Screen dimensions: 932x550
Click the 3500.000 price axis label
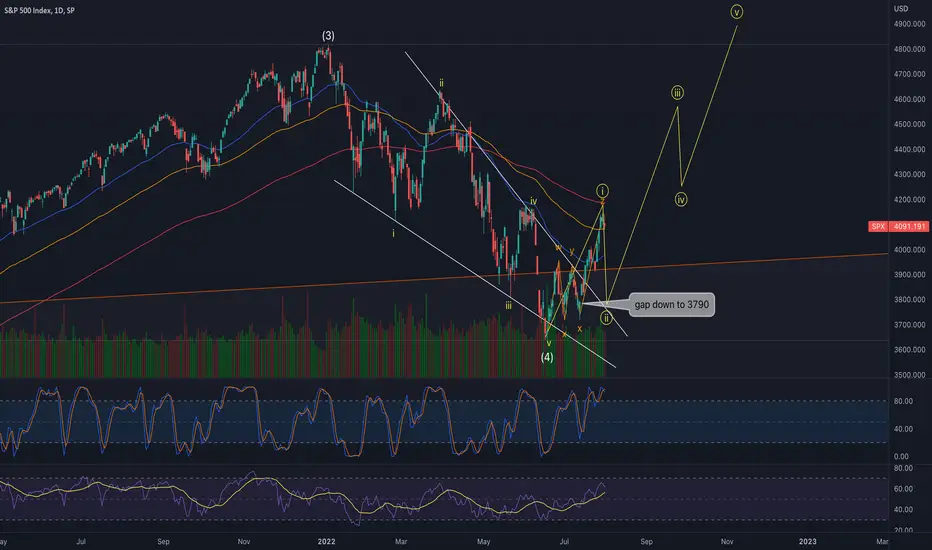pos(909,375)
